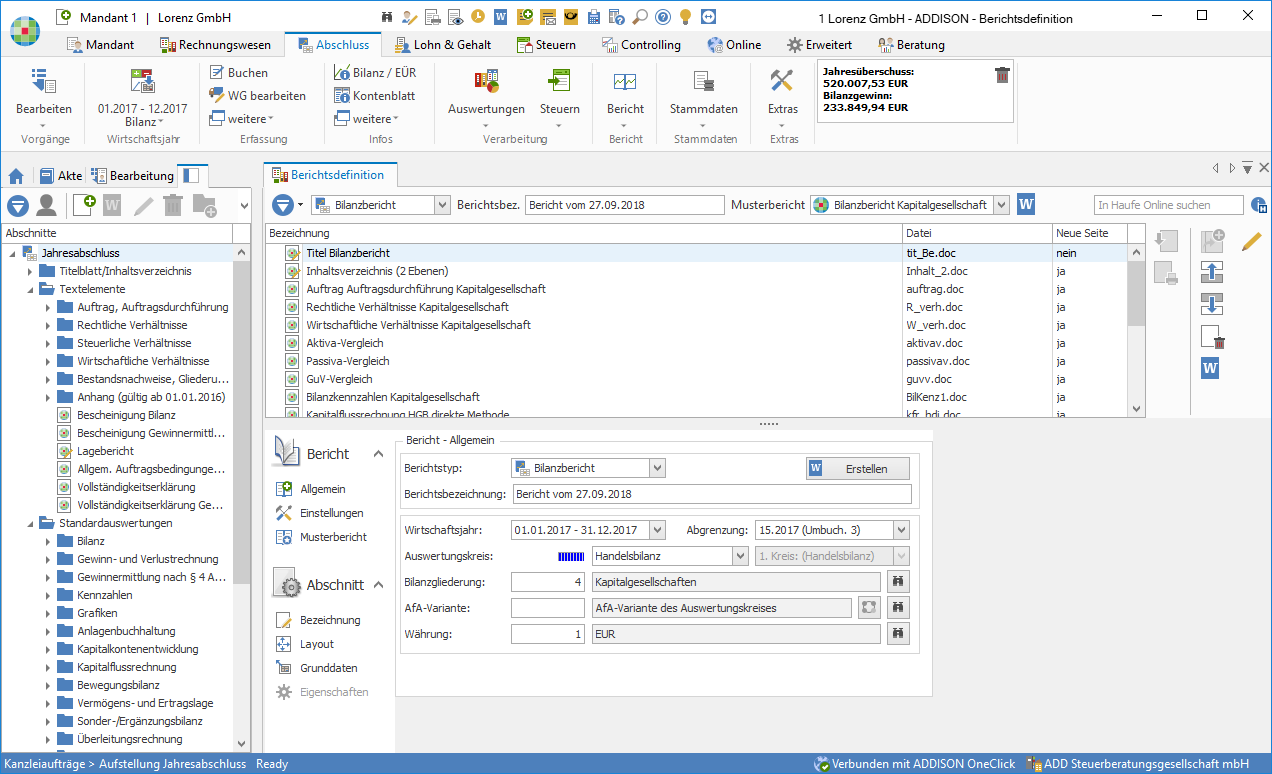Click the blue Word icon beside the Musterbericht dropdown
The width and height of the screenshot is (1272, 774).
(1026, 204)
